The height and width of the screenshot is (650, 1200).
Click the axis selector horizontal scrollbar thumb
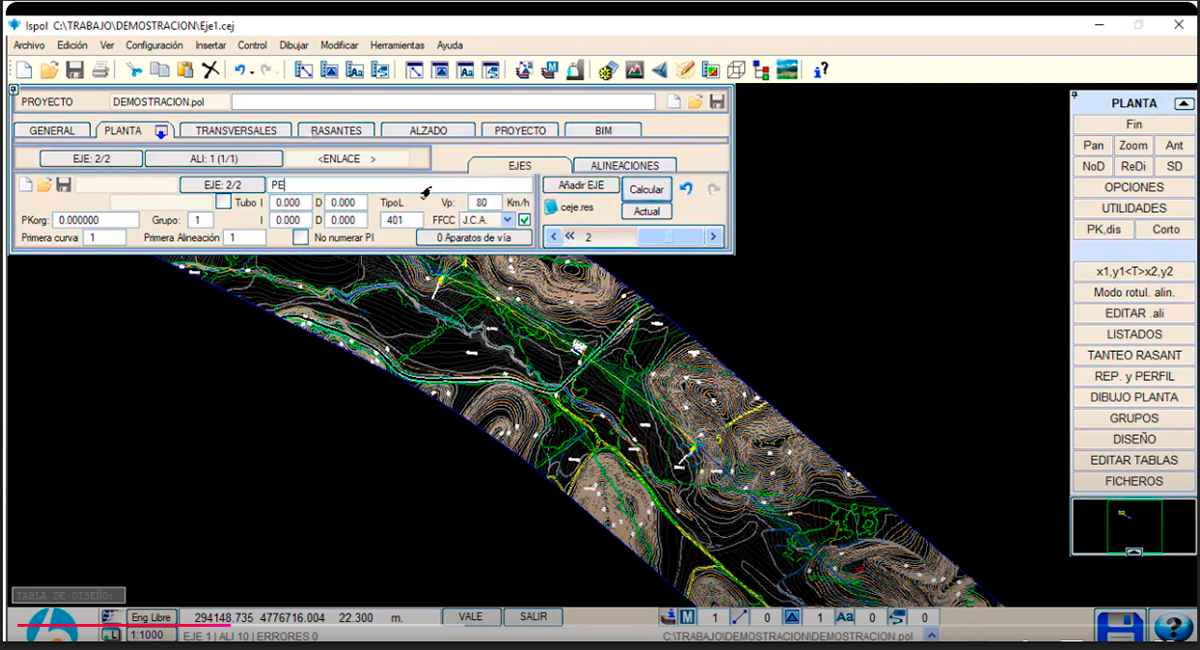point(669,237)
